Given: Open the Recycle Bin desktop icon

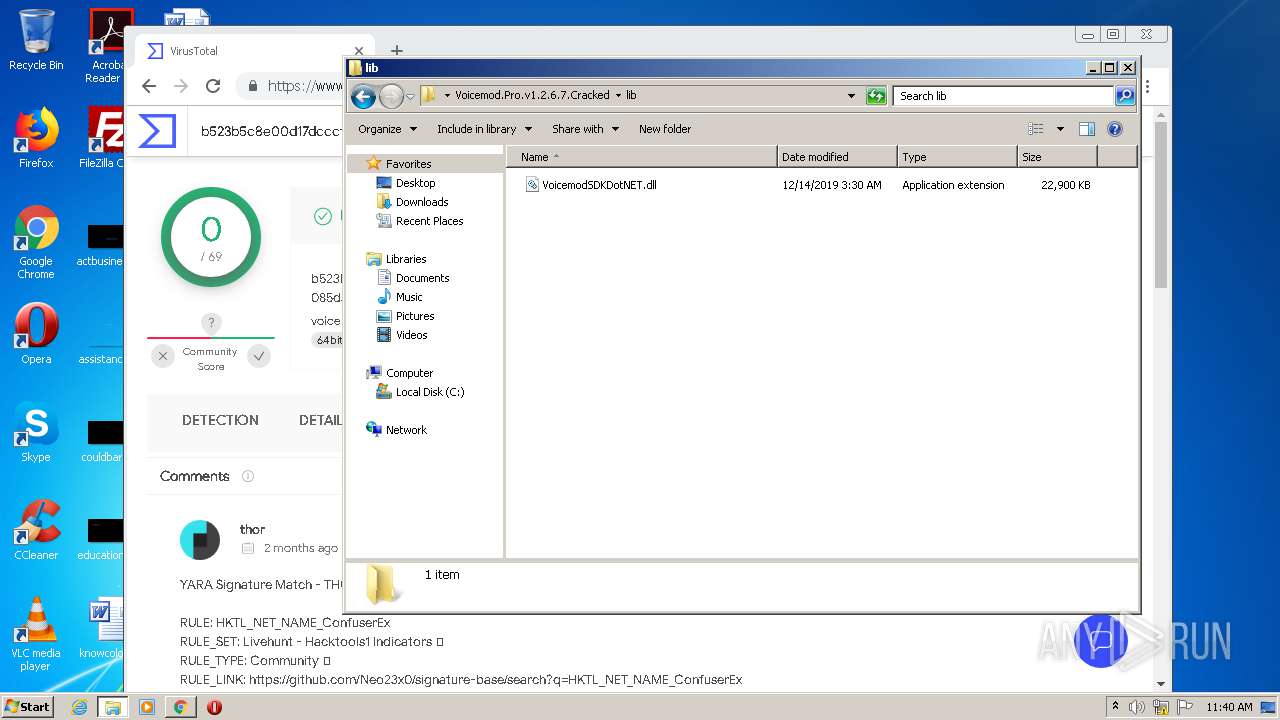Looking at the screenshot, I should pos(36,41).
